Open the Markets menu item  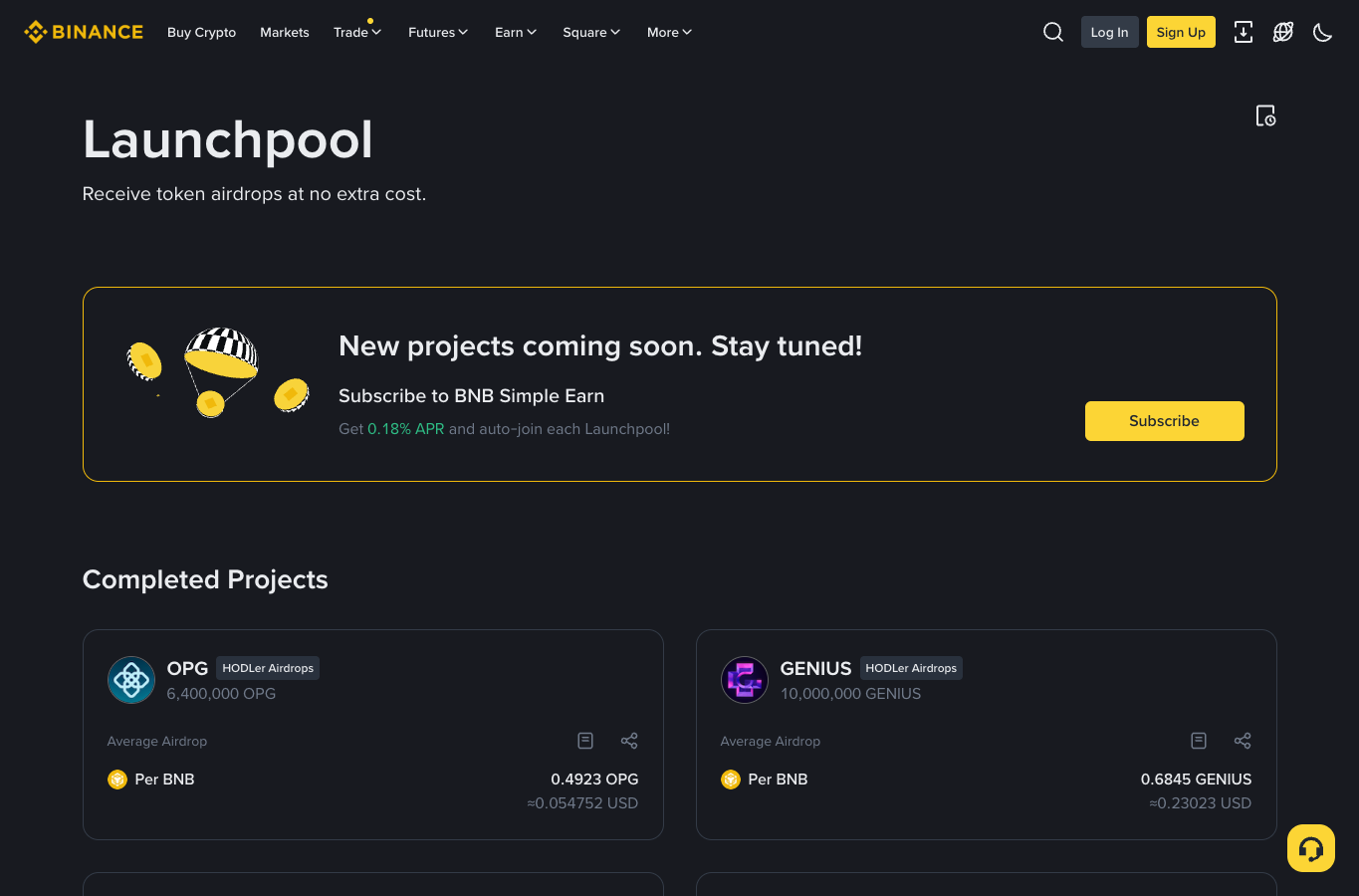285,32
